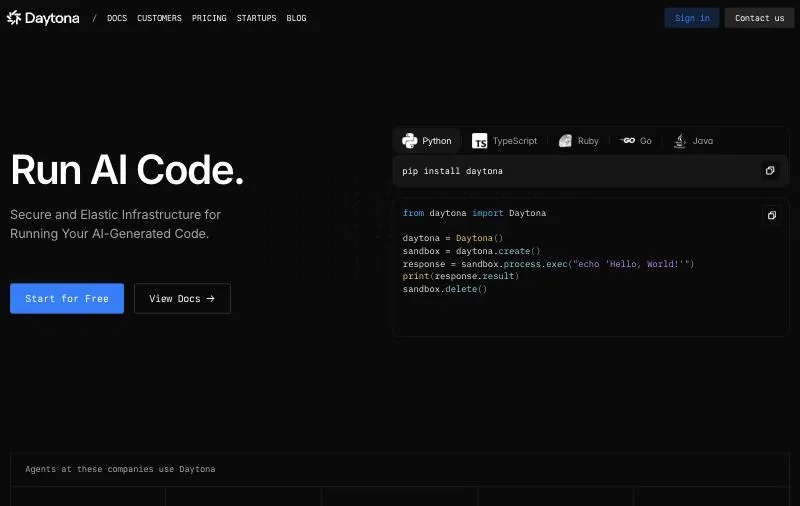Click the 'print(response.result)' code line
Viewport: 800px width, 506px height.
460,276
